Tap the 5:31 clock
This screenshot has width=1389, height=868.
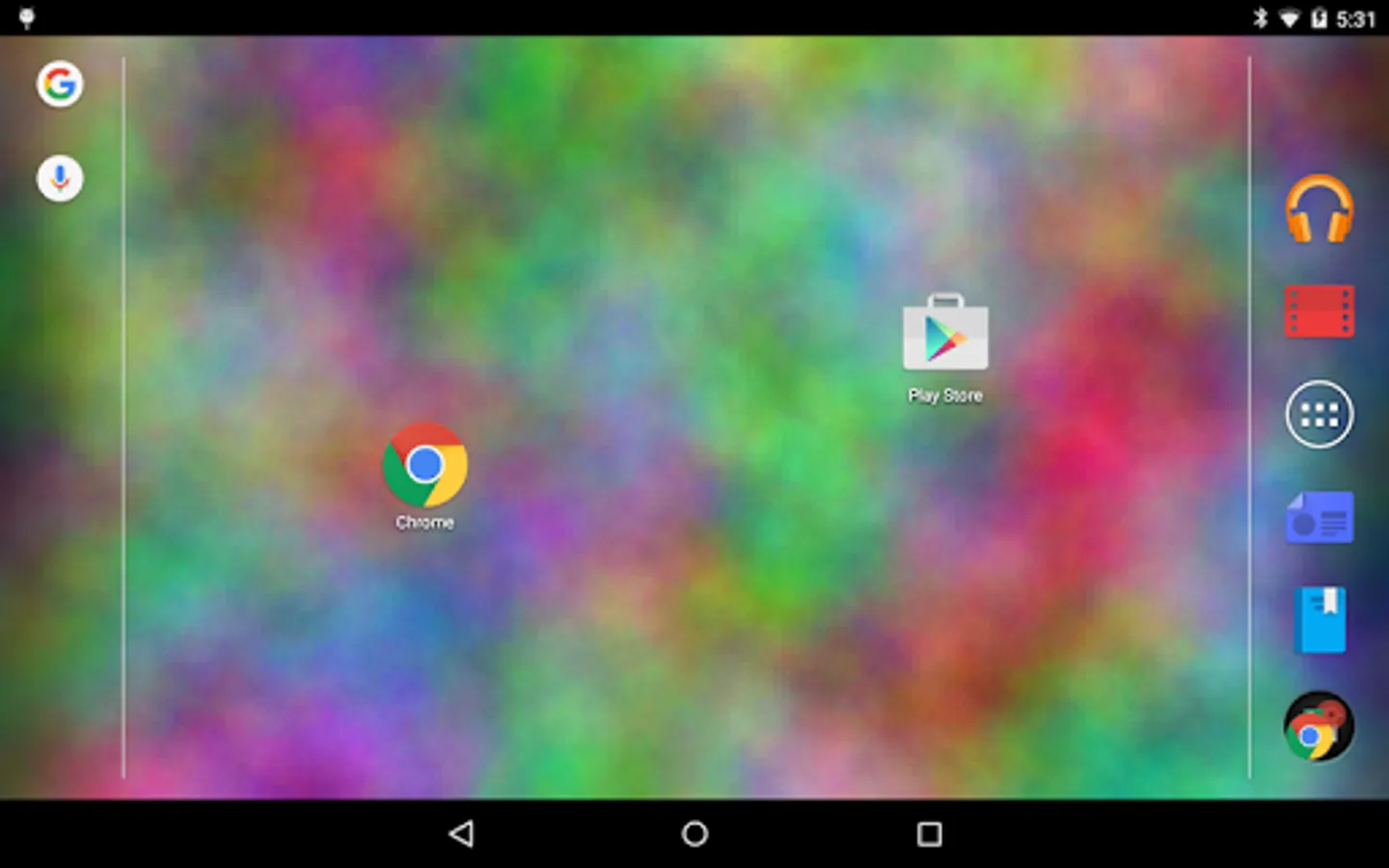(1355, 19)
